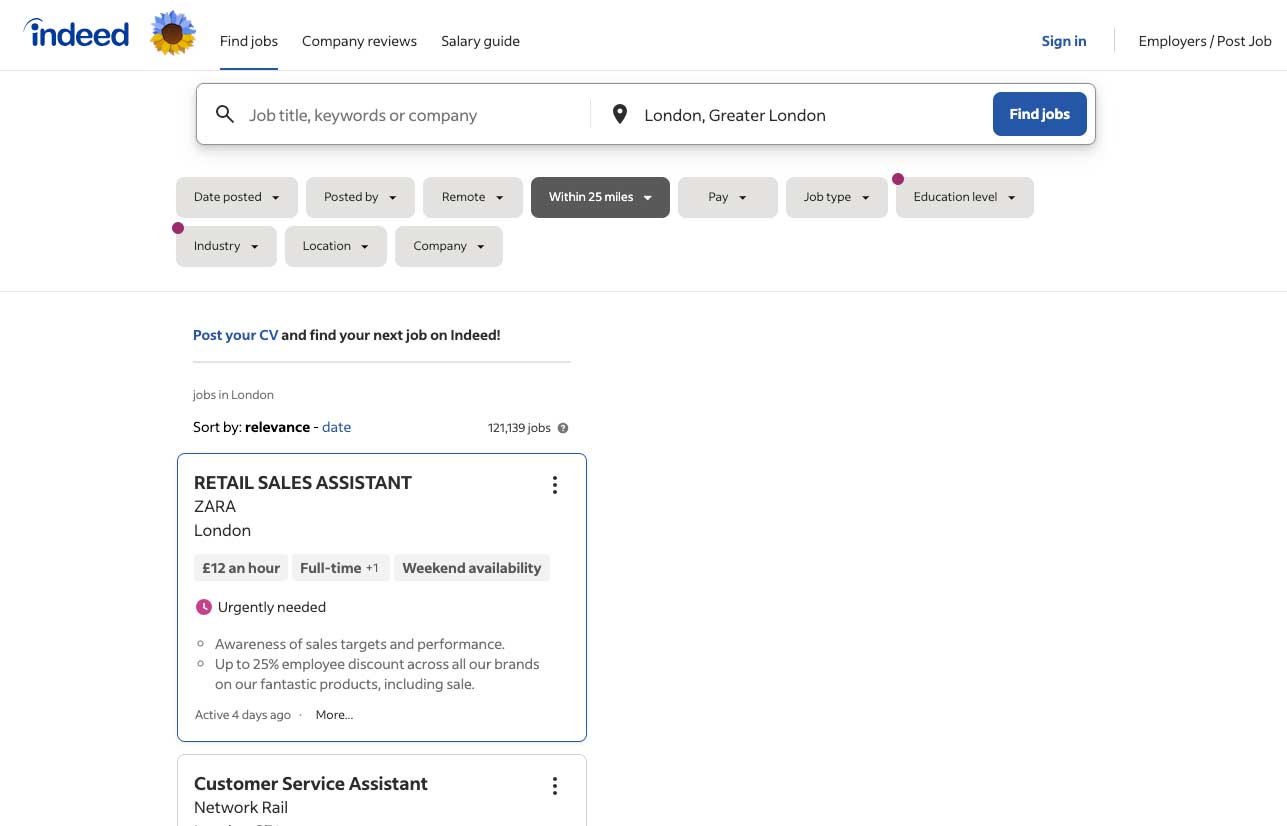Open the RETAIL SALES ASSISTANT job title
Screen dimensions: 1287x826
(303, 482)
